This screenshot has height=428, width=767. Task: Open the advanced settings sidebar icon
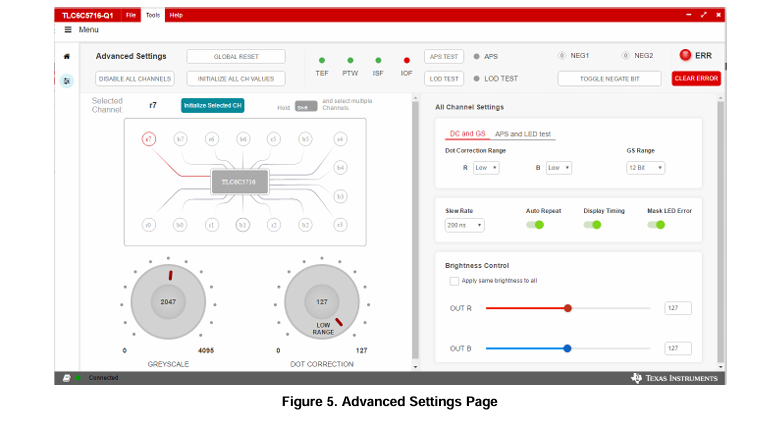coord(66,80)
